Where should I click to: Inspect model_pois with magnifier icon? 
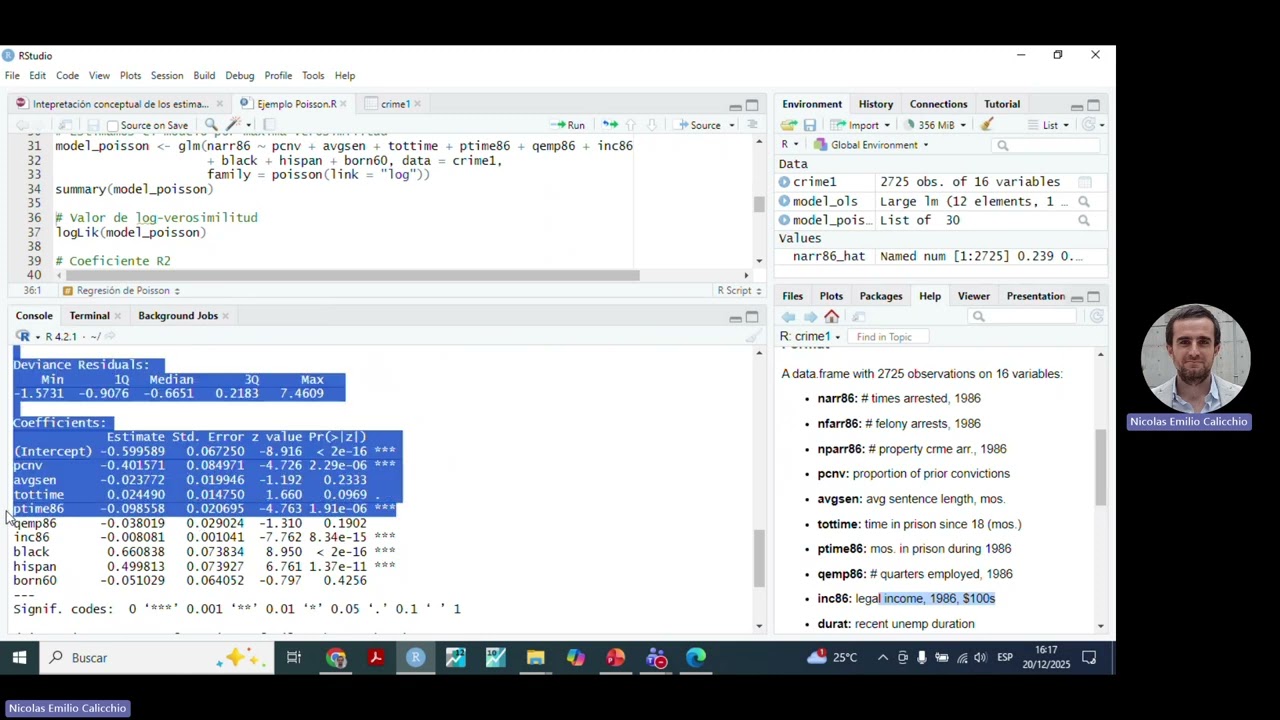pos(1084,220)
